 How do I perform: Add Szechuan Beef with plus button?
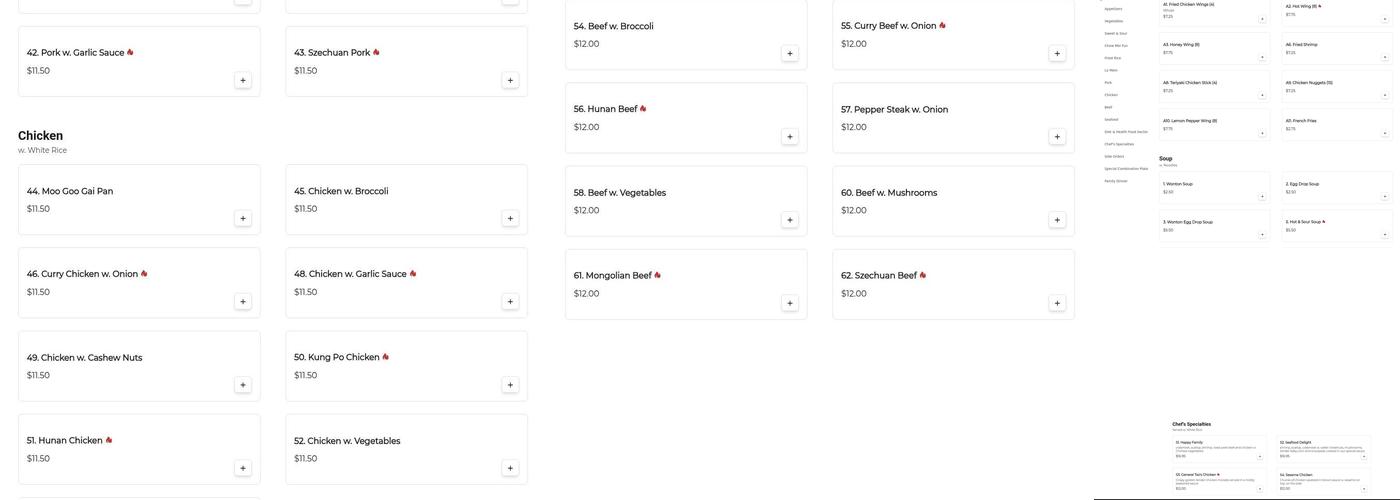coord(1057,304)
